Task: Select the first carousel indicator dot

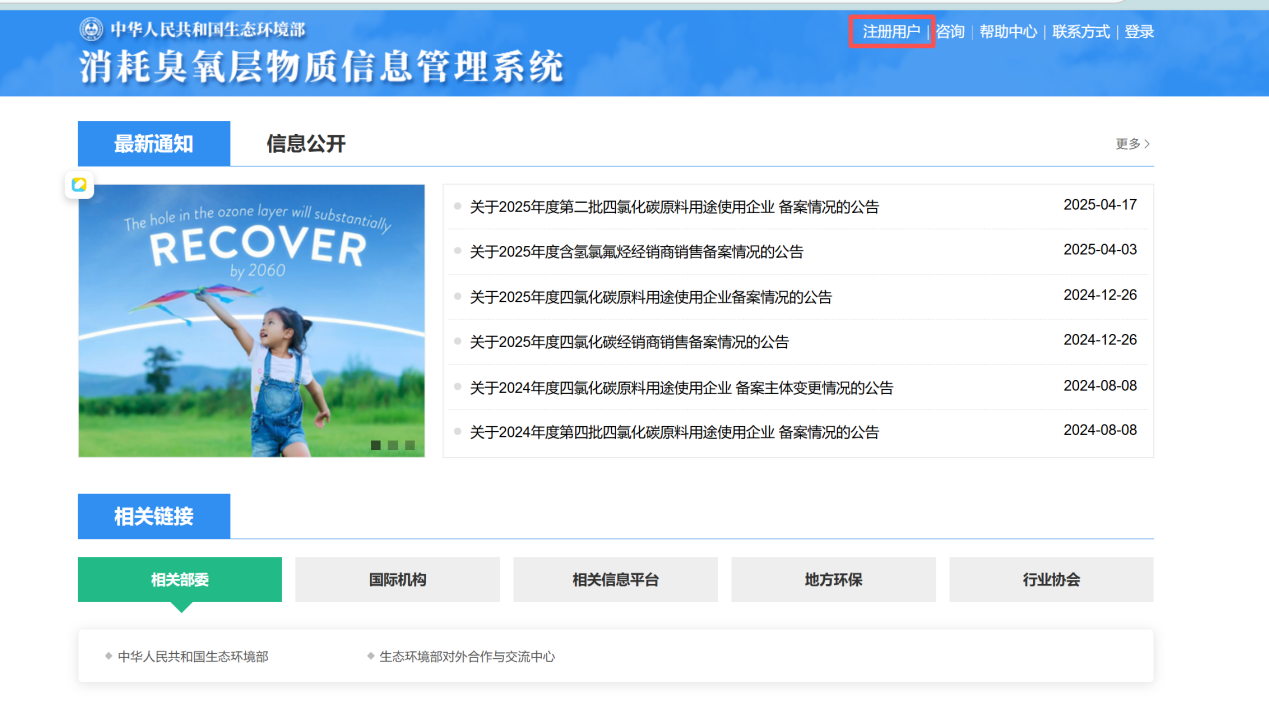Action: tap(376, 445)
